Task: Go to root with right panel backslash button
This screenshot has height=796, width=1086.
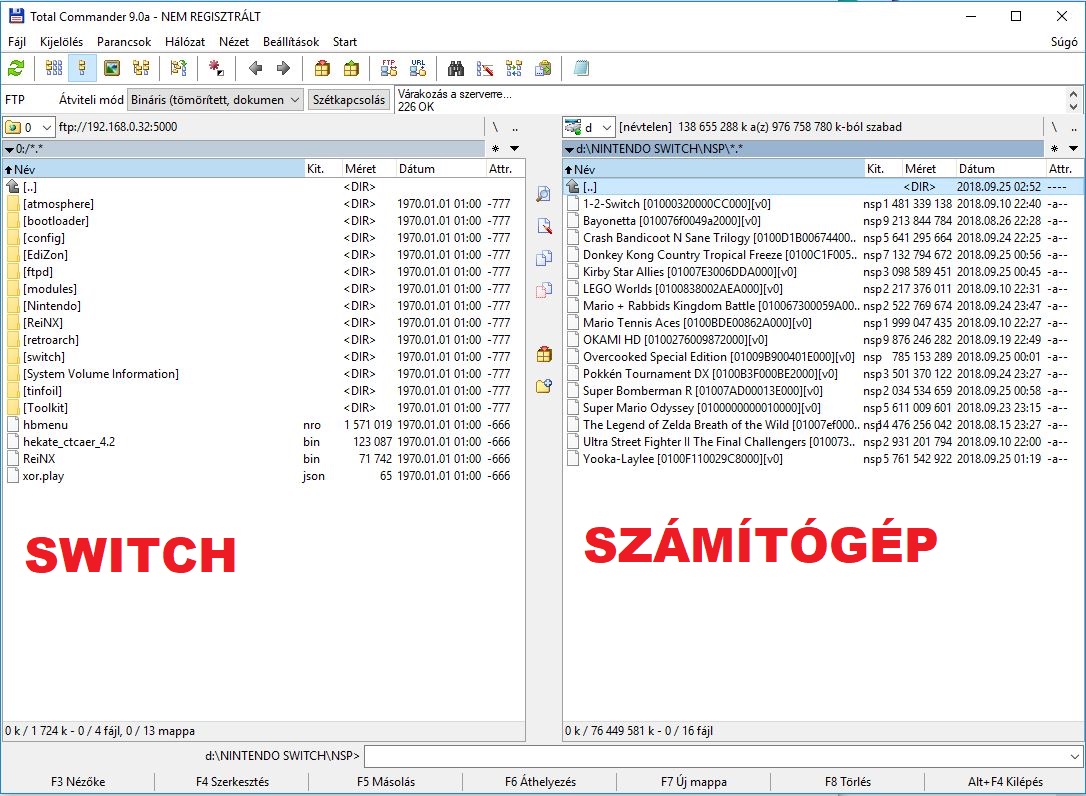Action: [1054, 127]
